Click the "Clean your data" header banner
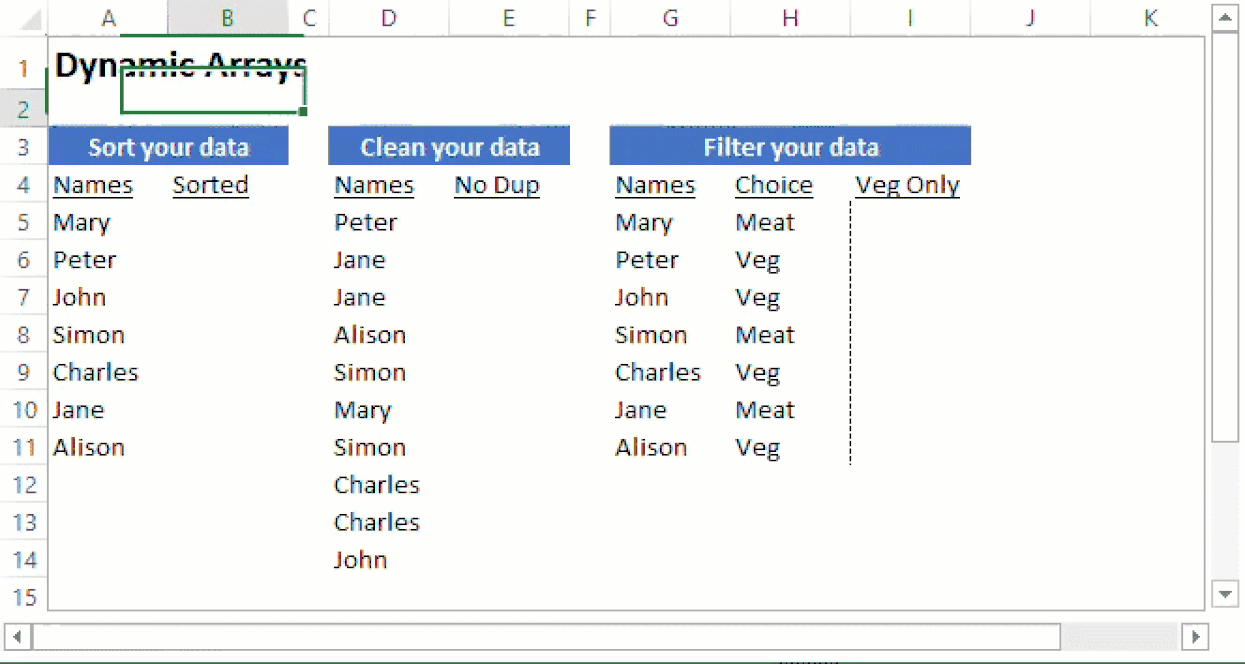Screen dimensions: 1245x664 (449, 148)
